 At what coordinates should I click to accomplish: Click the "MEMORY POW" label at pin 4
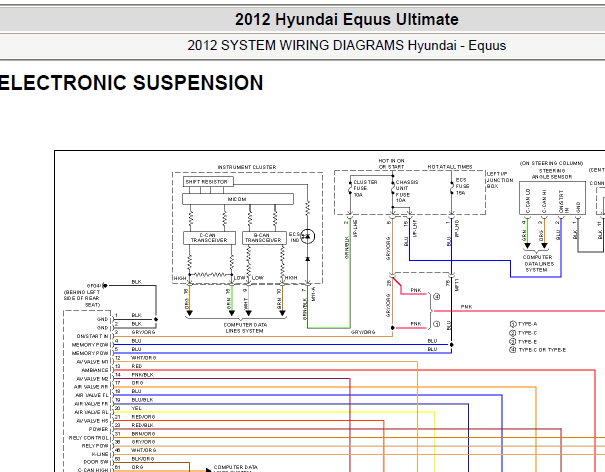90,345
